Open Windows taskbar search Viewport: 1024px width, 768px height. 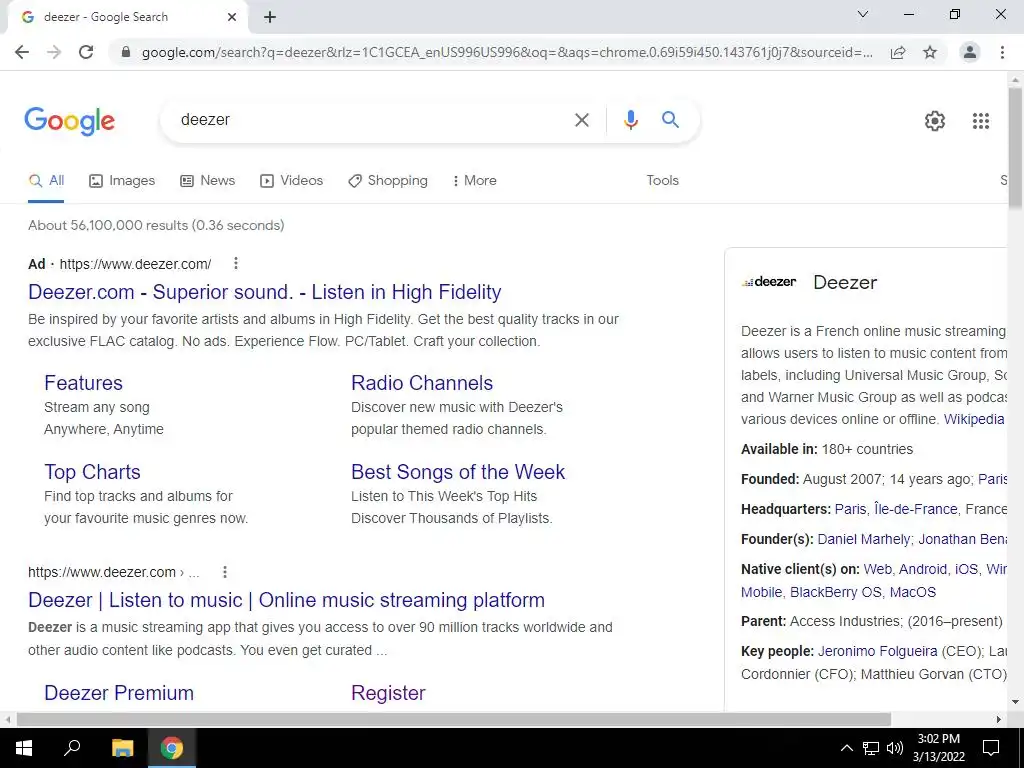pyautogui.click(x=72, y=748)
